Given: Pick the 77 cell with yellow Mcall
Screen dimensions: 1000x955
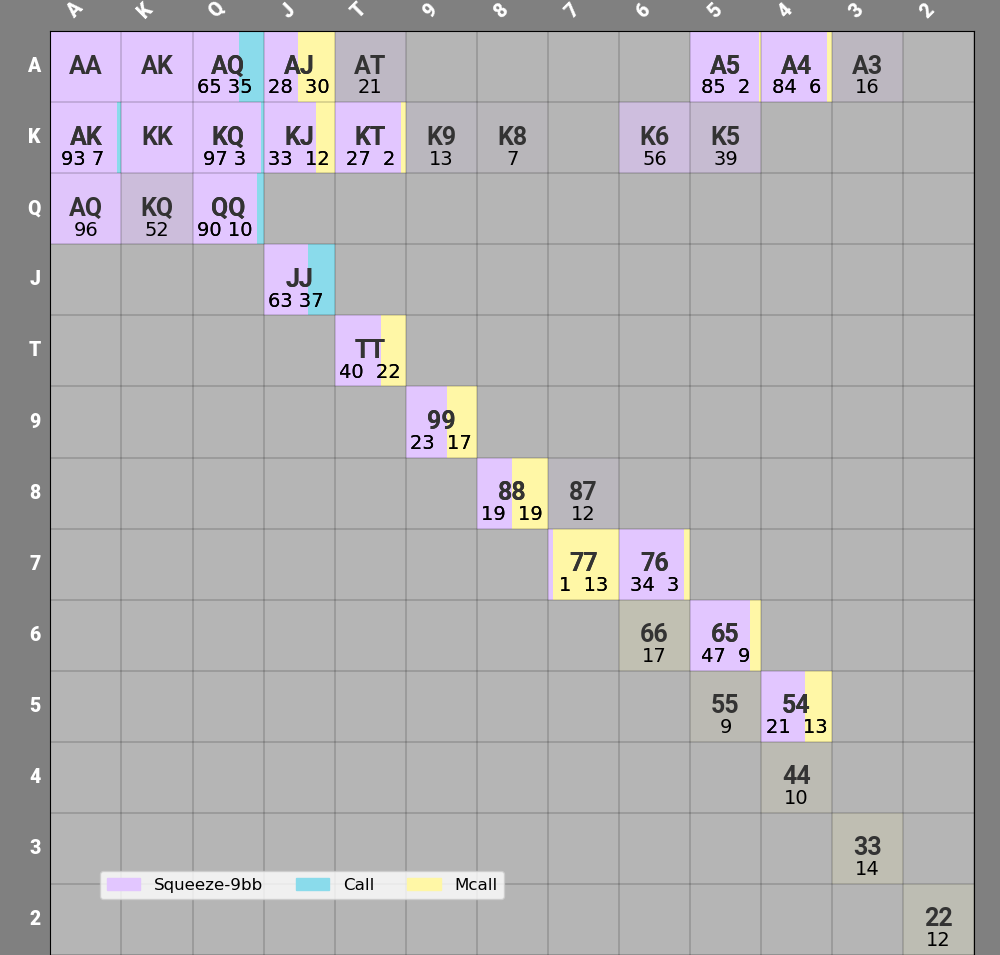Looking at the screenshot, I should coord(583,564).
